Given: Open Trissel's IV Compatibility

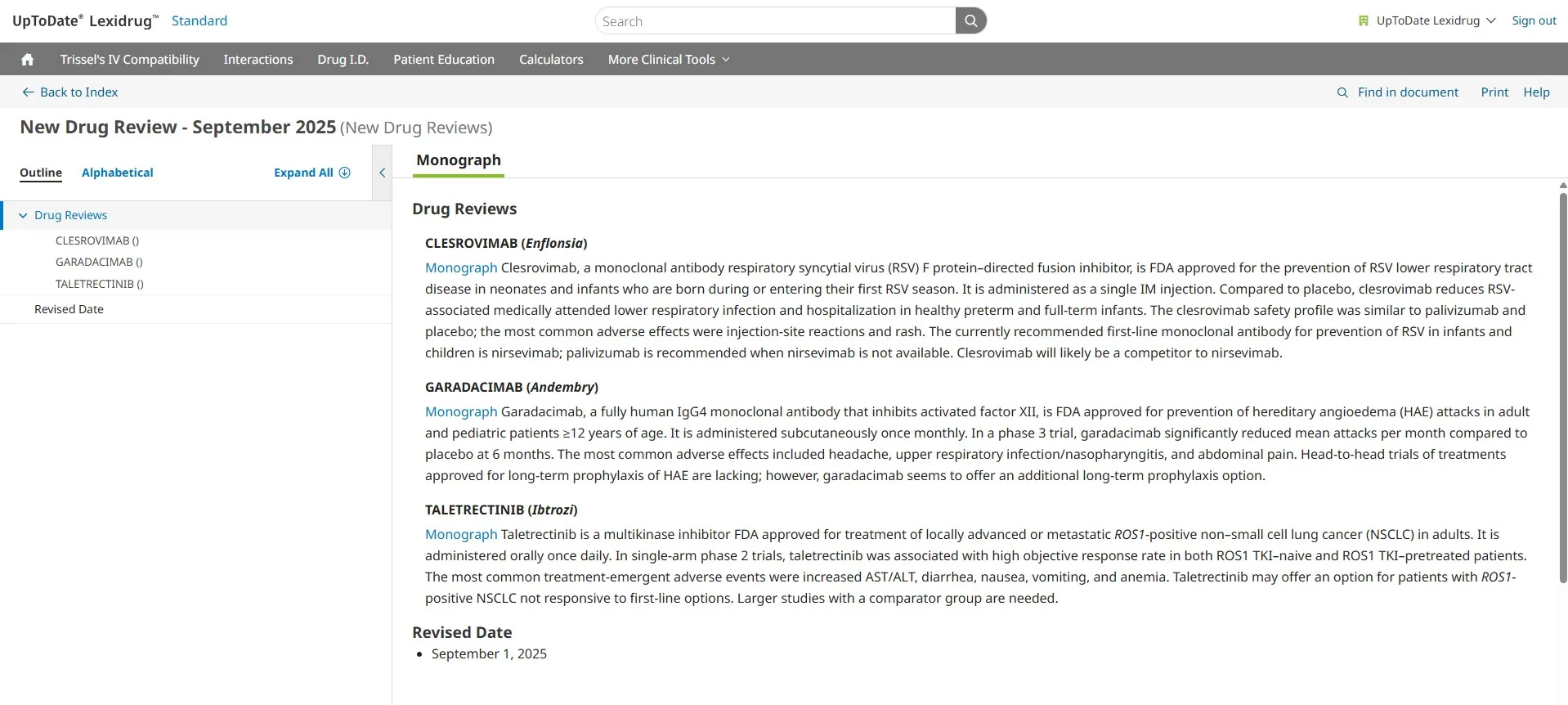Looking at the screenshot, I should point(129,59).
